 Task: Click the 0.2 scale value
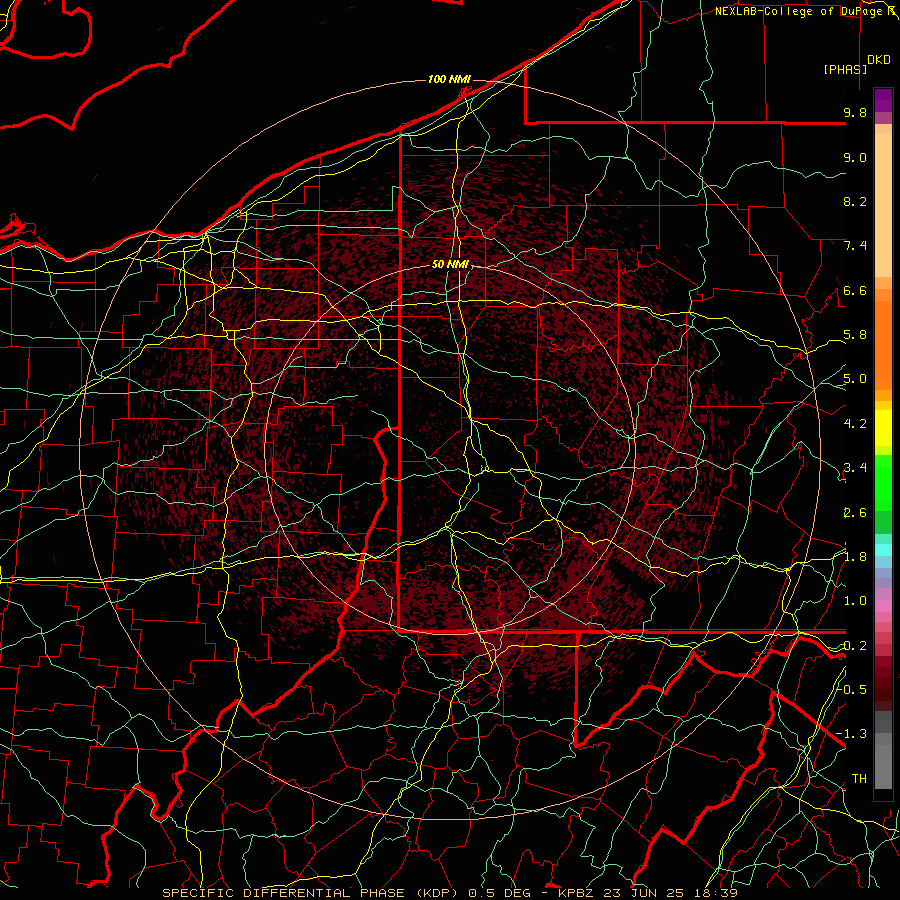(855, 646)
